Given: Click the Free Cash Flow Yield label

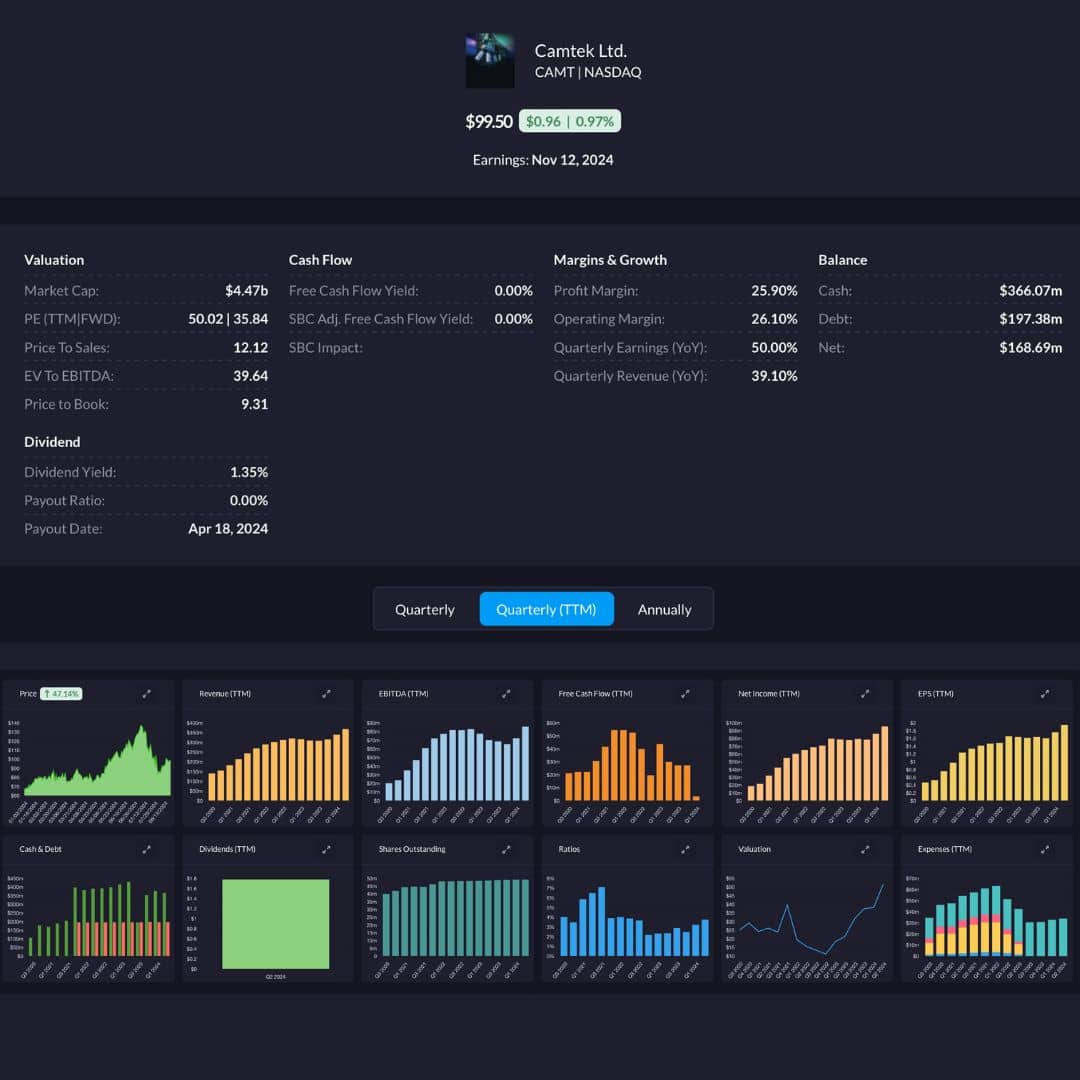Looking at the screenshot, I should point(353,291).
